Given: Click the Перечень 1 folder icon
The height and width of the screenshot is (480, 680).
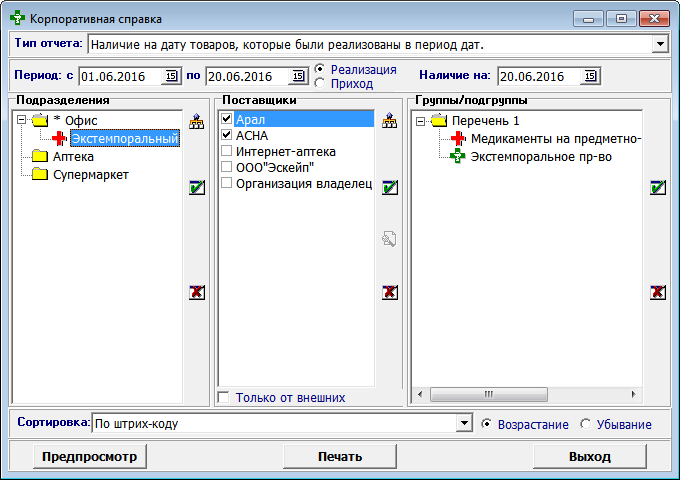Looking at the screenshot, I should click(x=439, y=120).
